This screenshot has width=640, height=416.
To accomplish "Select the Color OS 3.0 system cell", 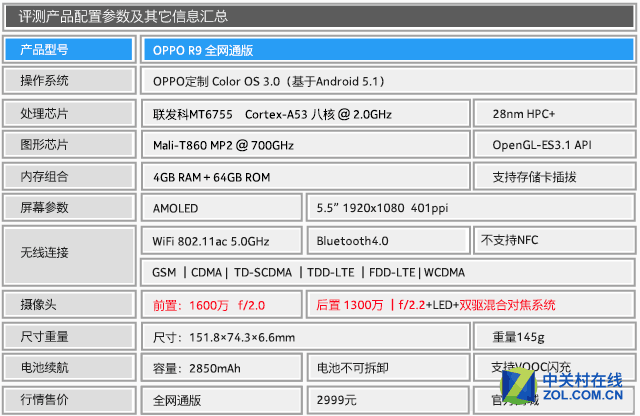I will 384,81.
